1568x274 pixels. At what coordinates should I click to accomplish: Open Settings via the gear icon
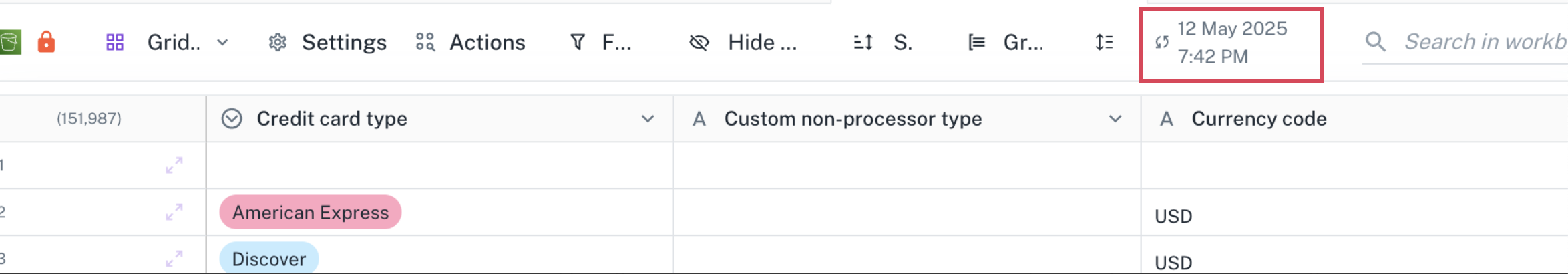[x=278, y=43]
